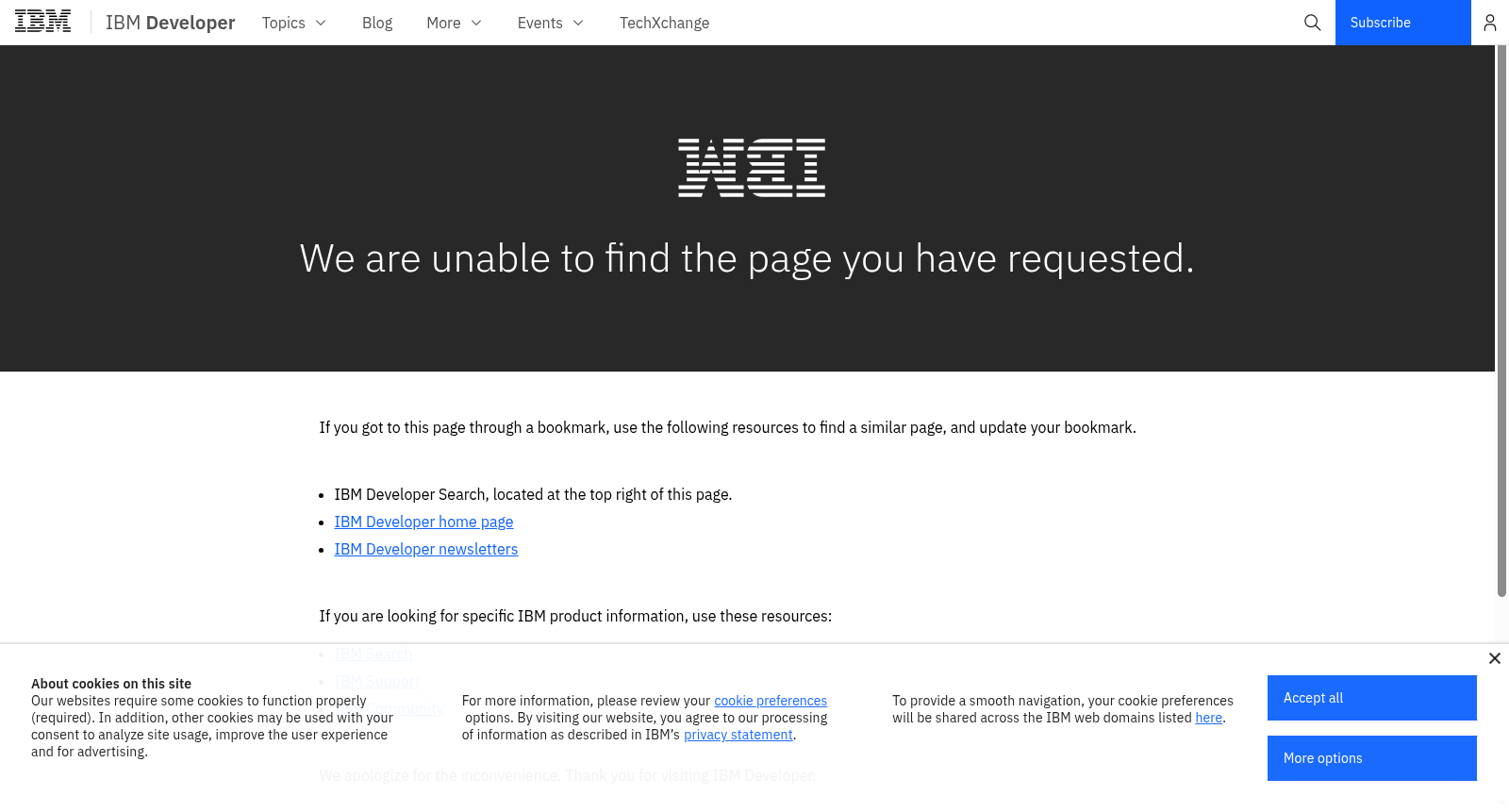Close the cookie banner with the X
This screenshot has width=1509, height=812.
point(1495,658)
